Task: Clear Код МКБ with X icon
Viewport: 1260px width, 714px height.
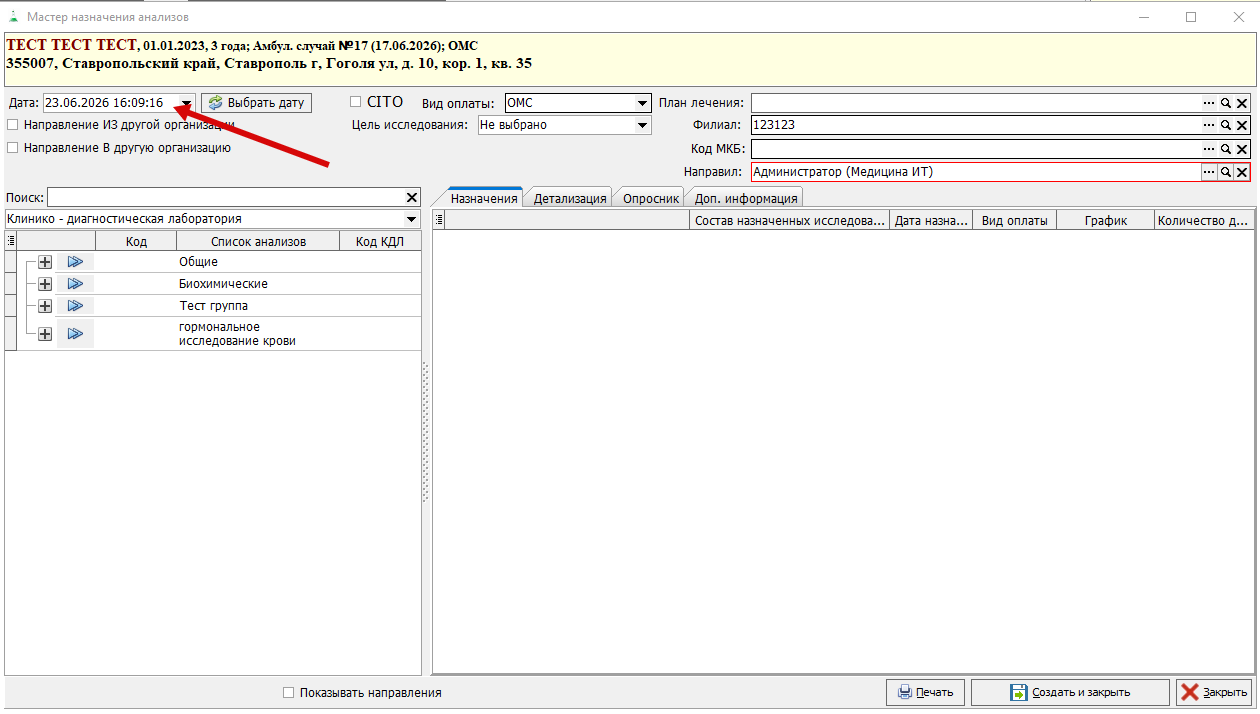Action: [x=1242, y=149]
